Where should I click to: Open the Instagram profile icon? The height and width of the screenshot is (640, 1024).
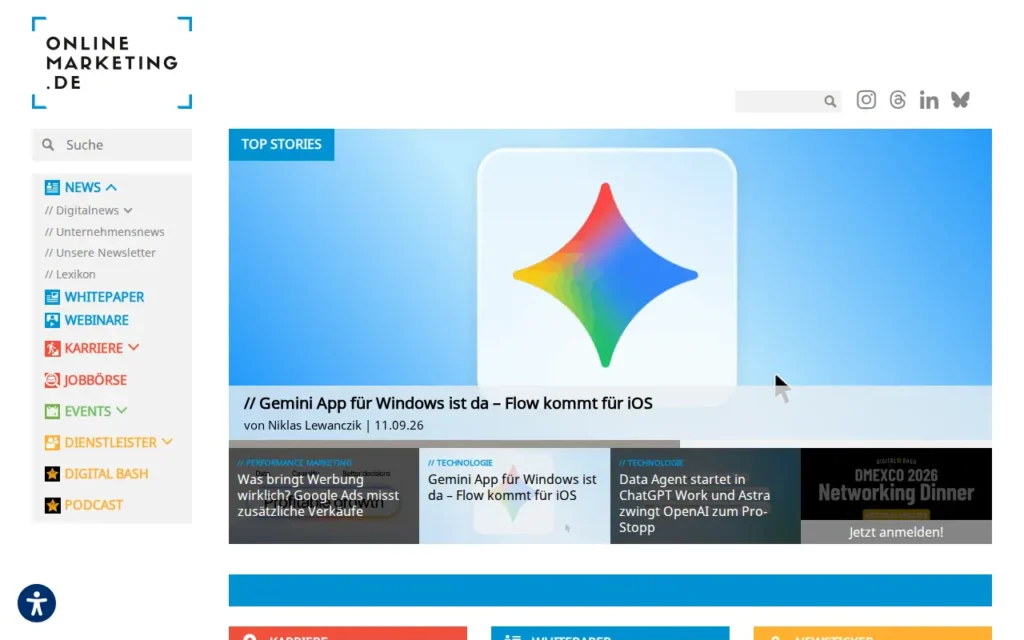pyautogui.click(x=866, y=100)
